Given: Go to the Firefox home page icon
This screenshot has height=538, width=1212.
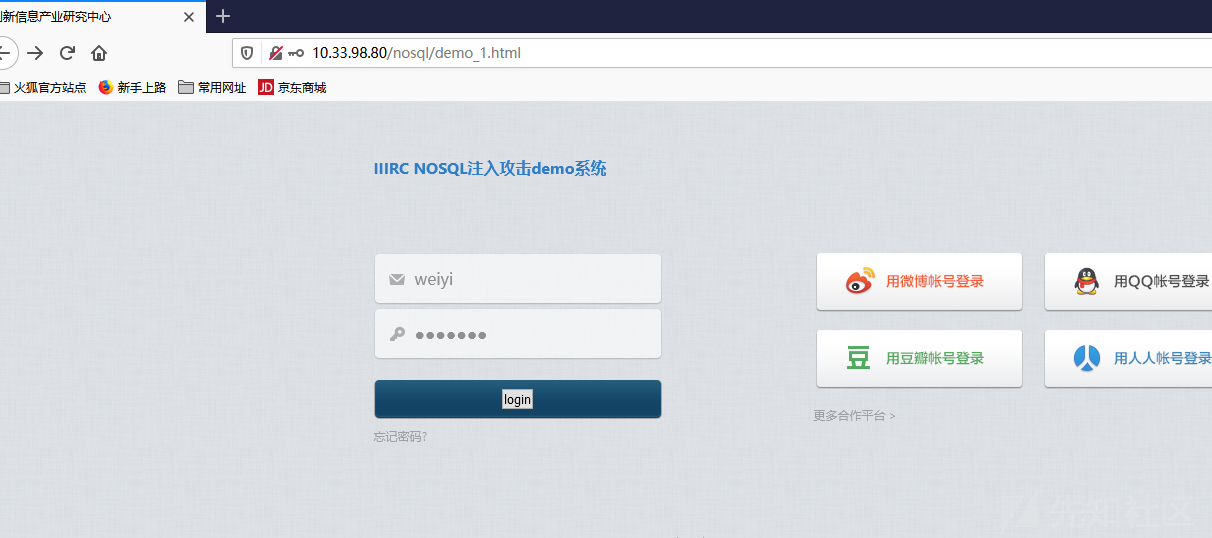Looking at the screenshot, I should (99, 53).
